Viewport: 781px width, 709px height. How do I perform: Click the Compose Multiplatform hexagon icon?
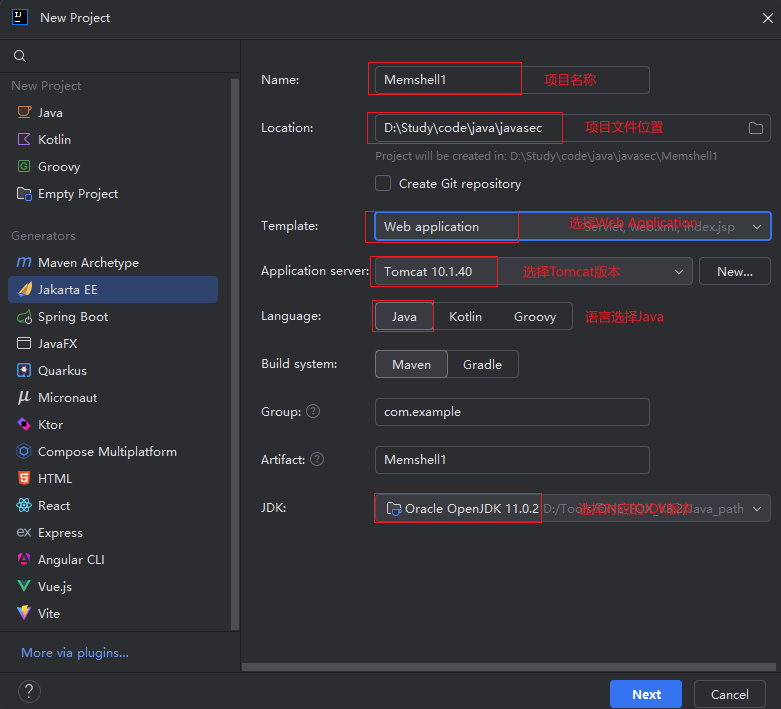(x=24, y=451)
